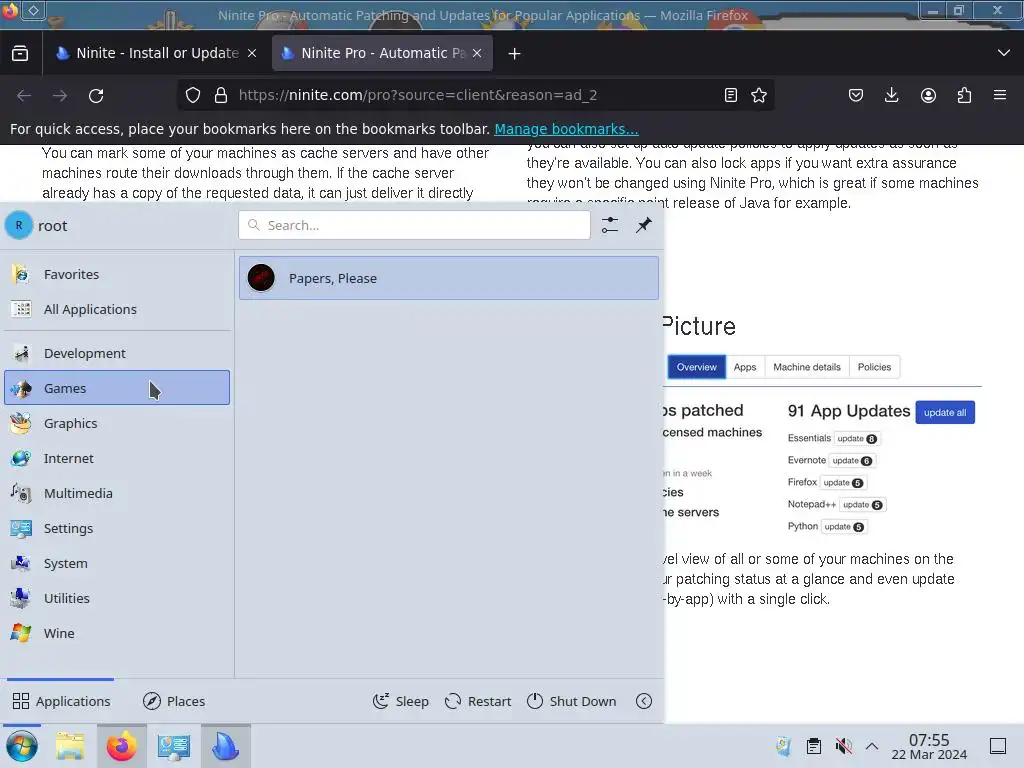
Task: Select the Overview tab on webpage
Action: point(696,367)
